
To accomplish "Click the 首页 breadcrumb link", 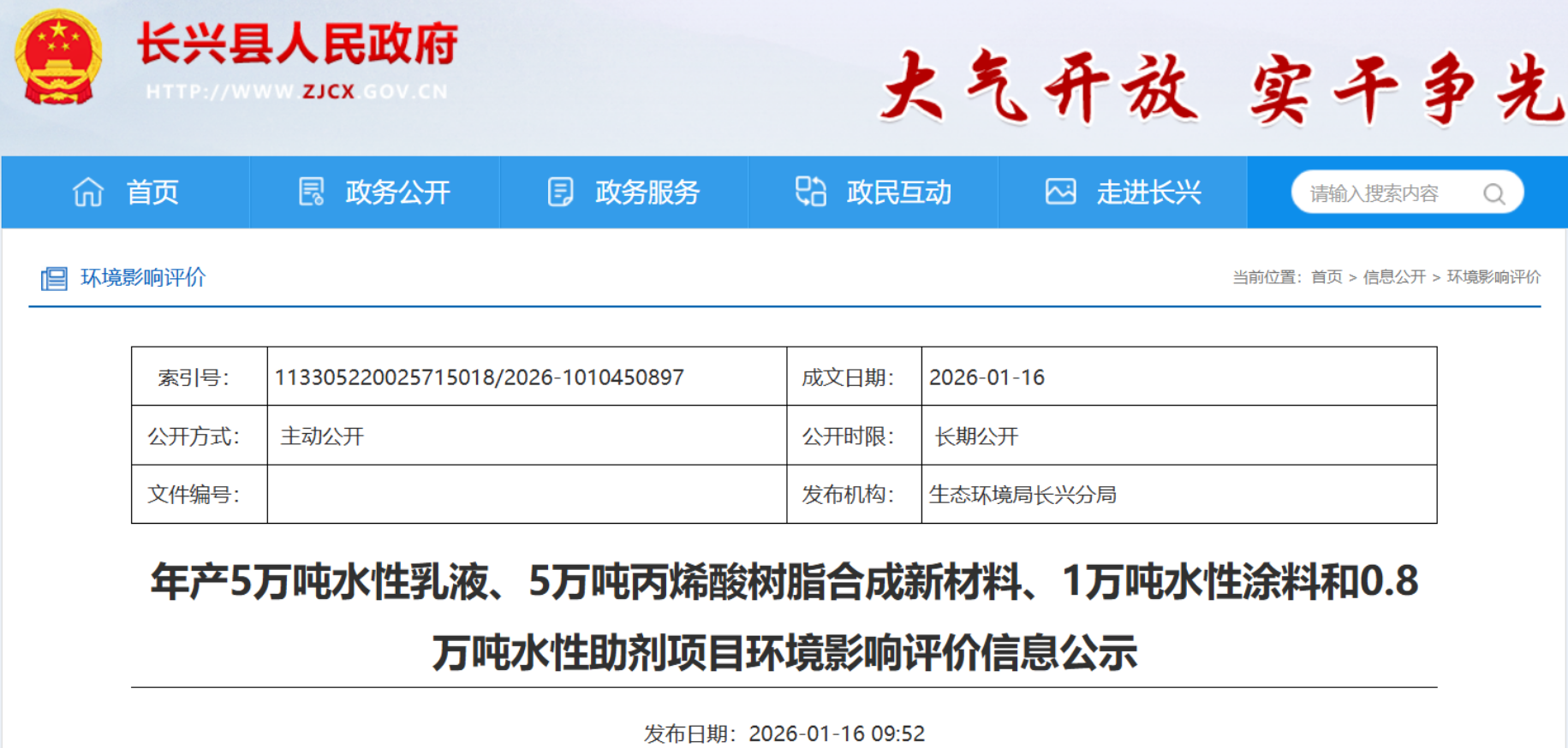I will click(x=1327, y=277).
